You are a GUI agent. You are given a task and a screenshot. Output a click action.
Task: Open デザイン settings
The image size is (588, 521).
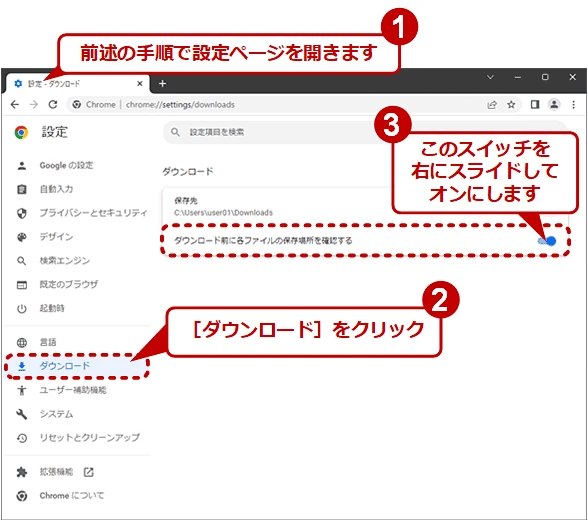[77, 237]
